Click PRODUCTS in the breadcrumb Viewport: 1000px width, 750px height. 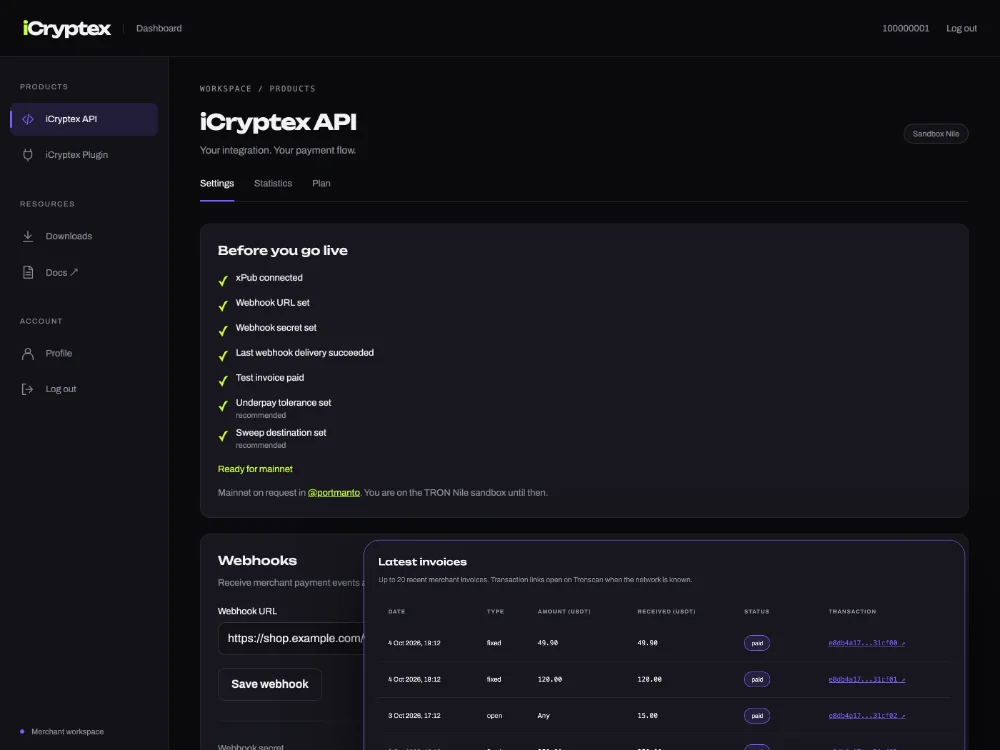pos(292,89)
